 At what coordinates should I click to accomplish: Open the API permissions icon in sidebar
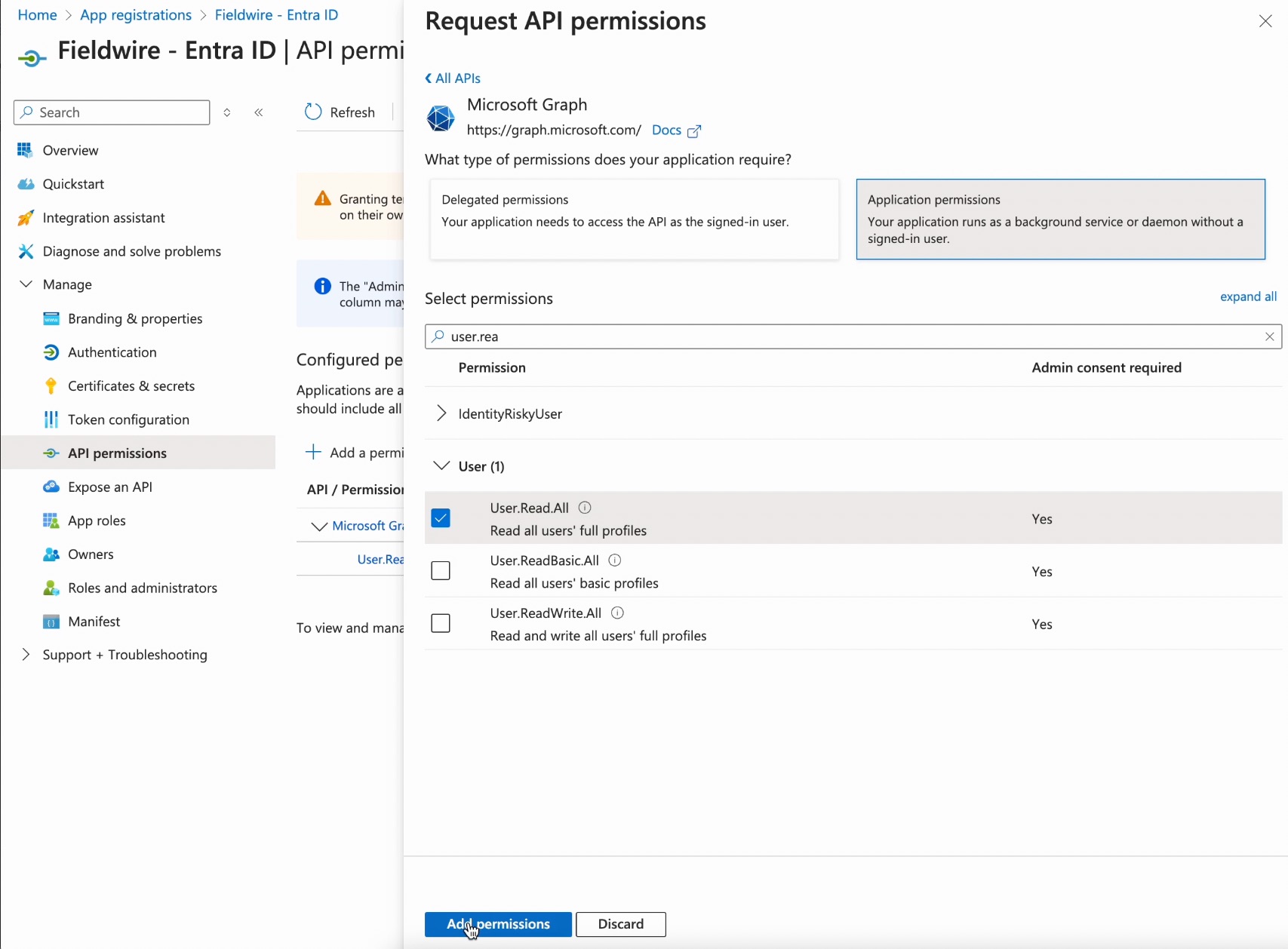point(51,453)
